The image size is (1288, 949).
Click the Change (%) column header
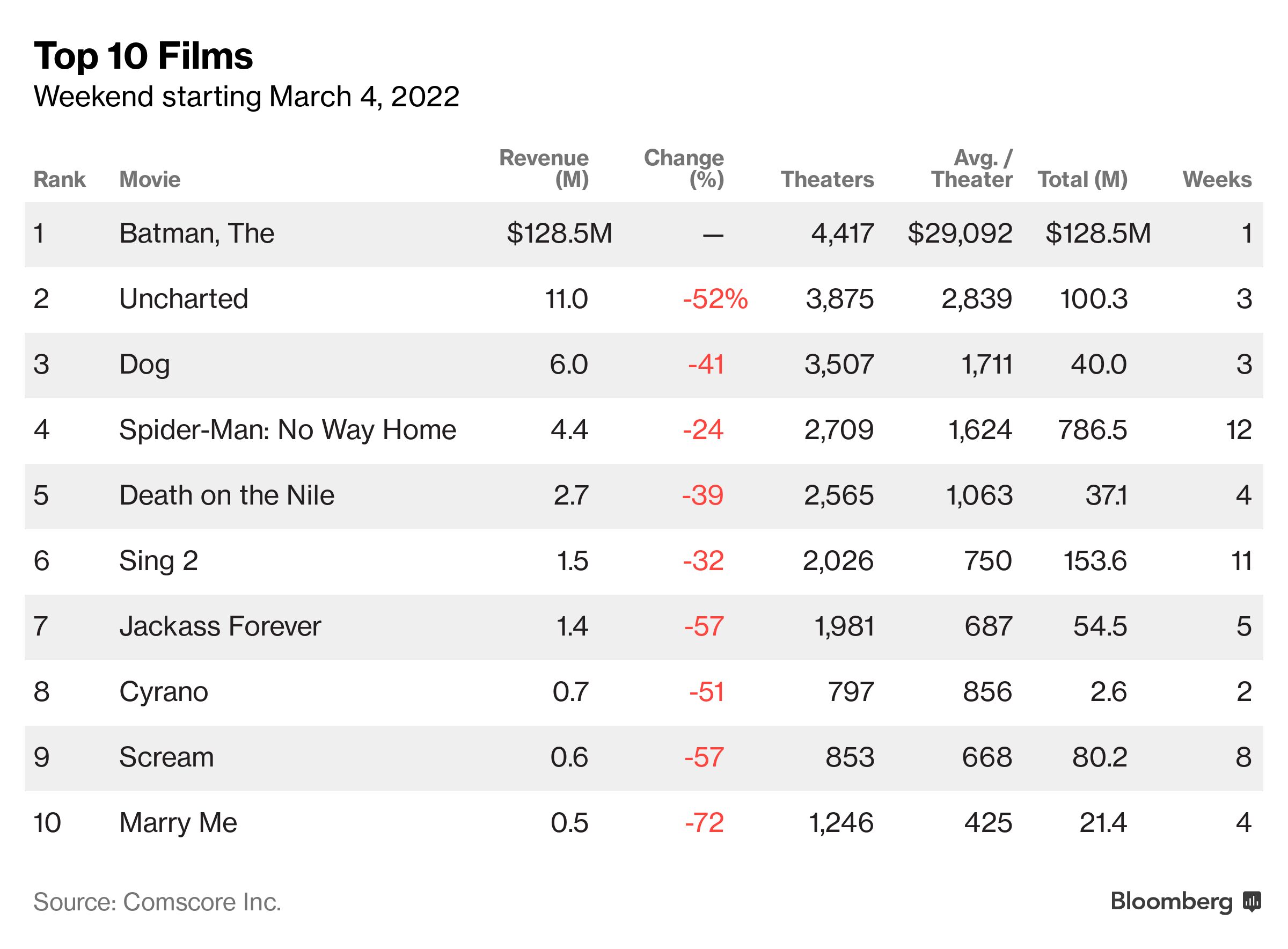point(683,169)
